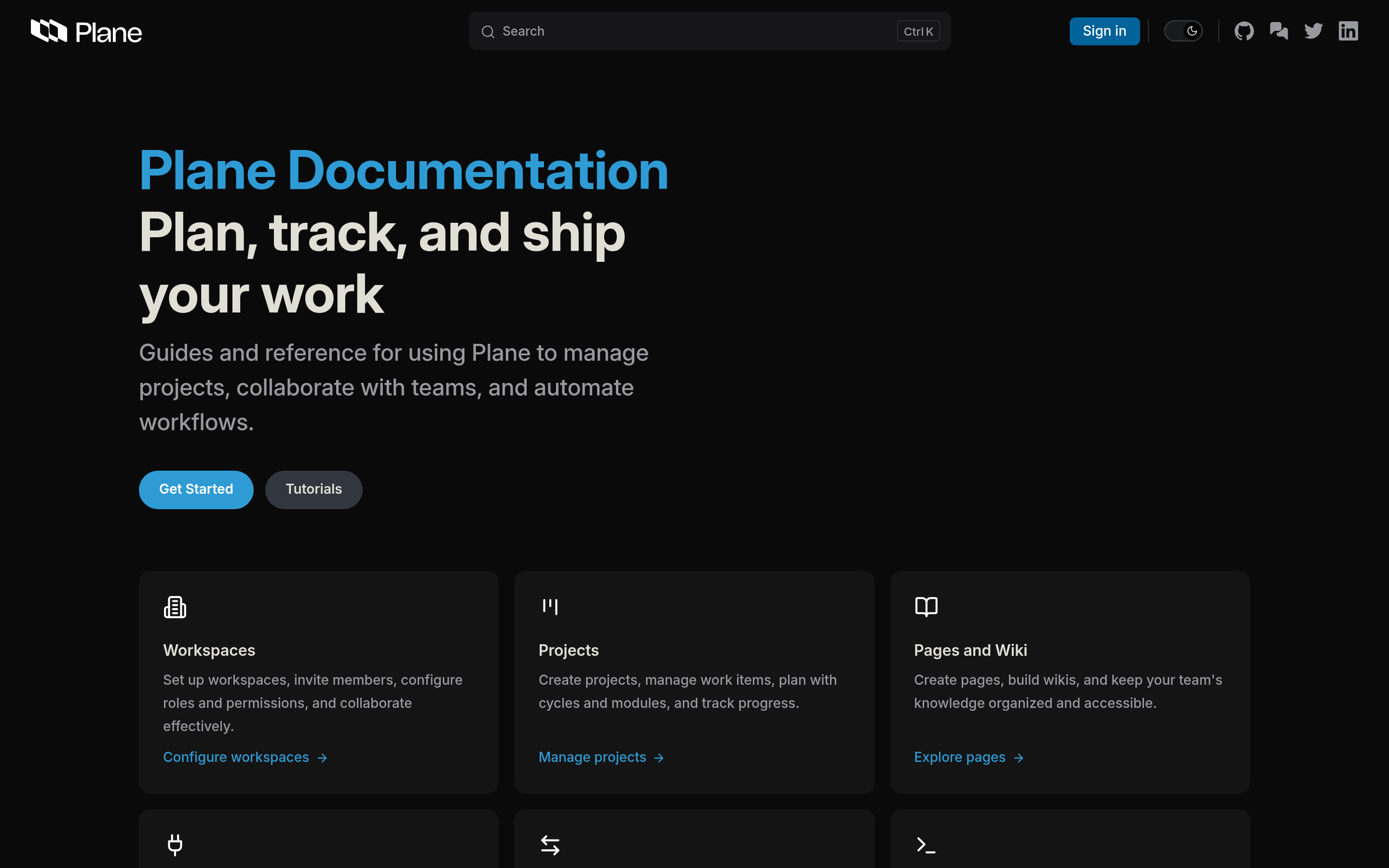The width and height of the screenshot is (1389, 868).
Task: Follow the Manage projects link
Action: 601,757
